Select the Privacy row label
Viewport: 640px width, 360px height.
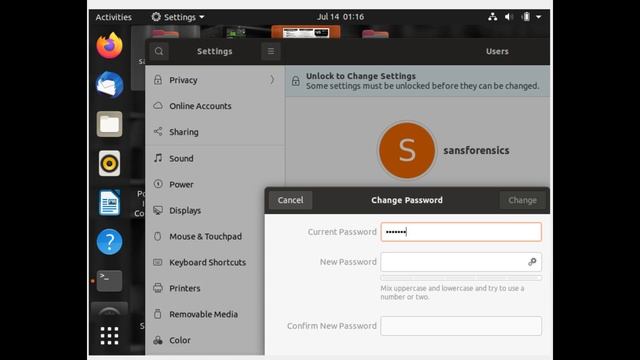(x=183, y=80)
